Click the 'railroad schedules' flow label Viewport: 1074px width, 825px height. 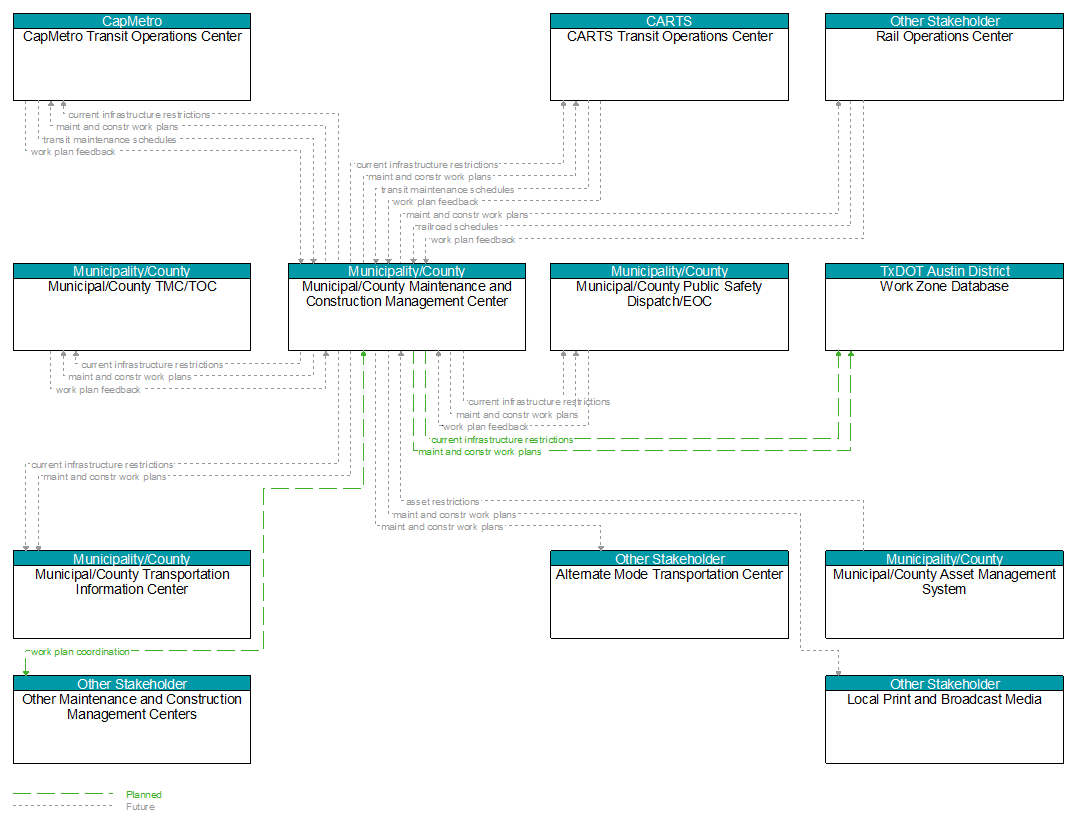458,227
